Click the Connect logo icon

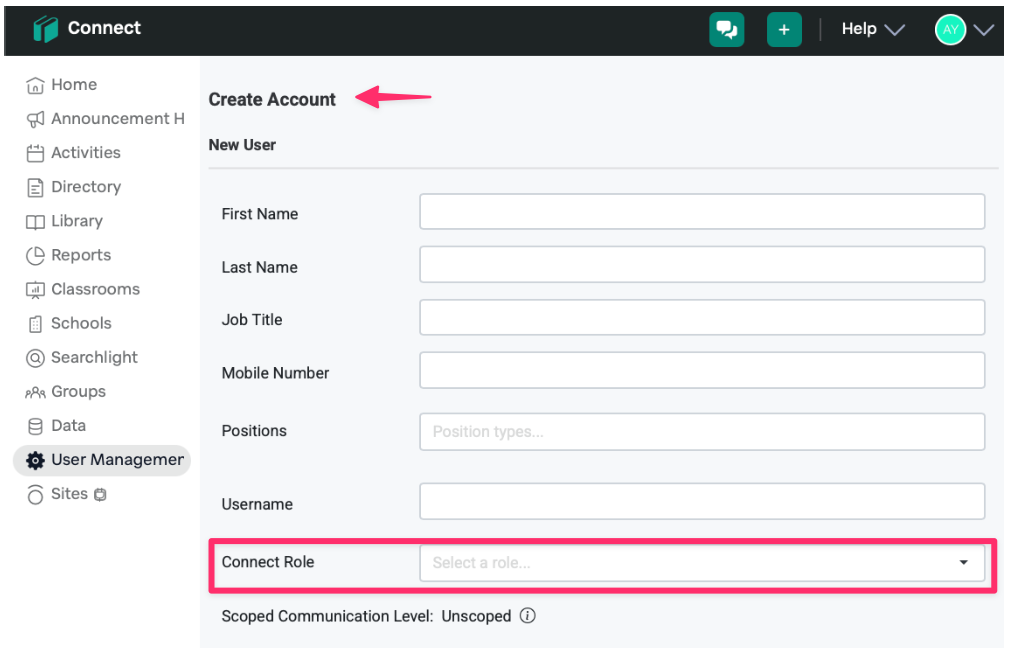[45, 29]
